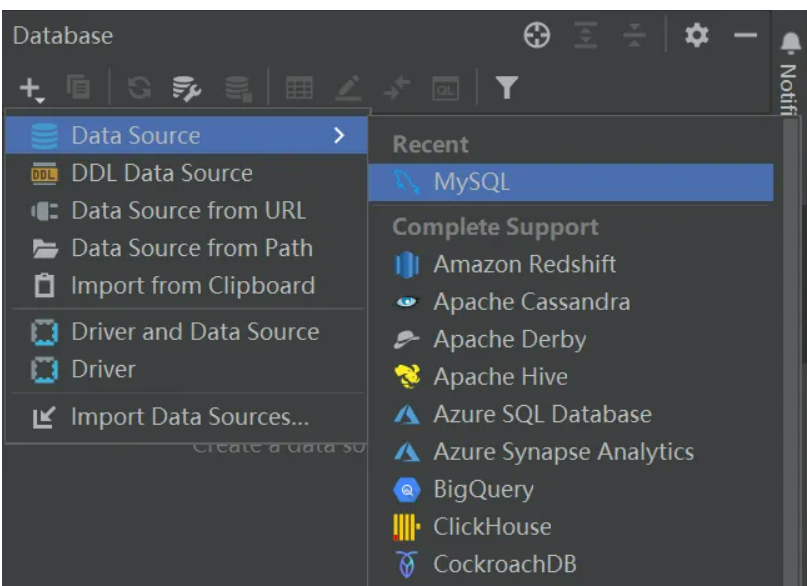The width and height of the screenshot is (807, 586).
Task: Select Azure Synapse Analytics
Action: 571,452
